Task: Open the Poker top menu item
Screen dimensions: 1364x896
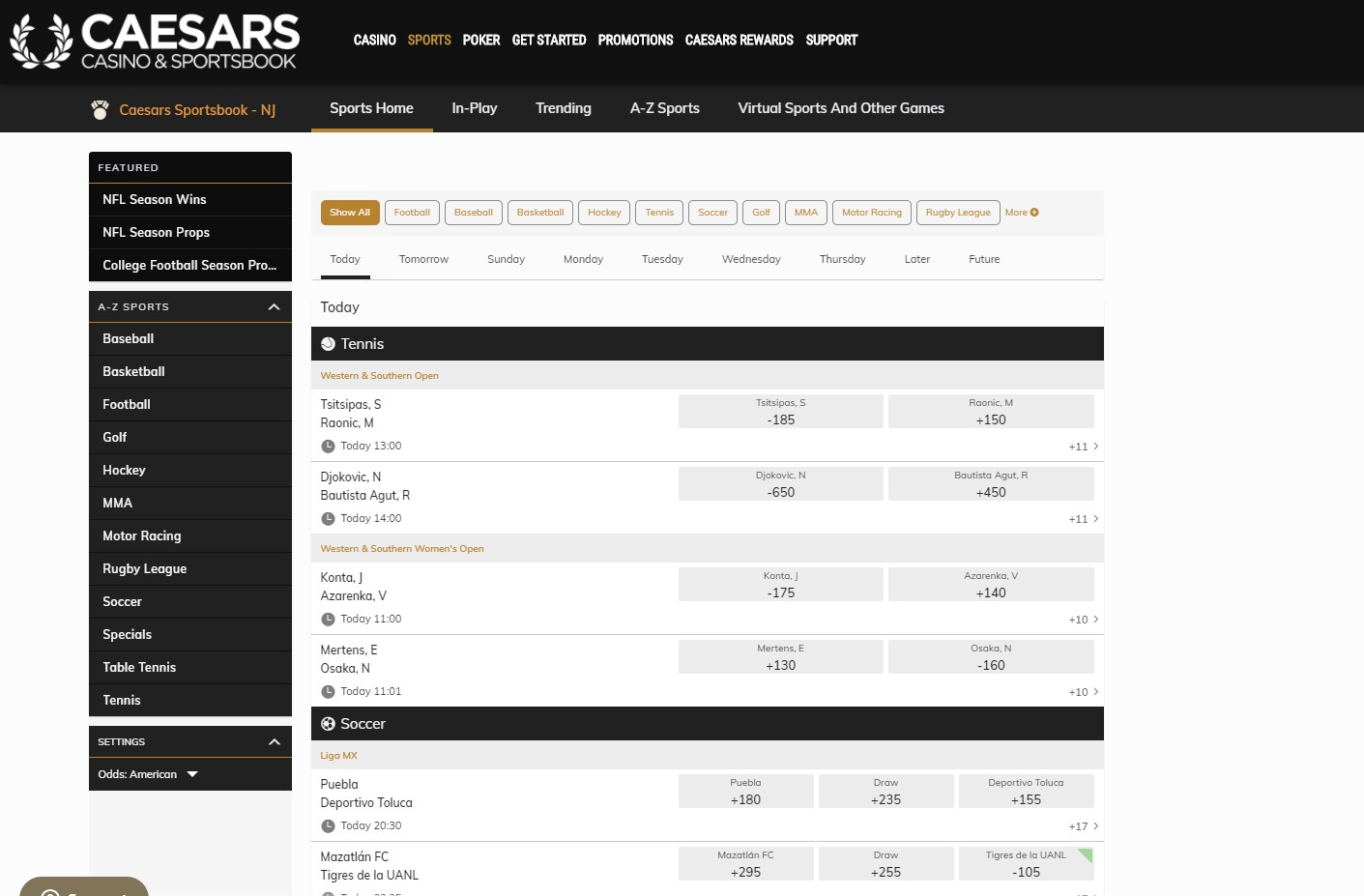Action: (480, 40)
